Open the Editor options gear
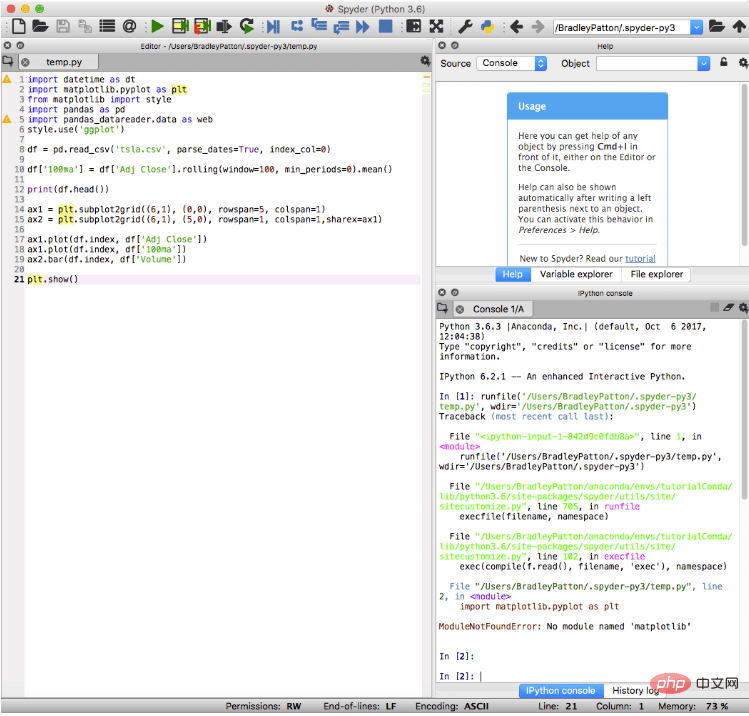 click(425, 61)
